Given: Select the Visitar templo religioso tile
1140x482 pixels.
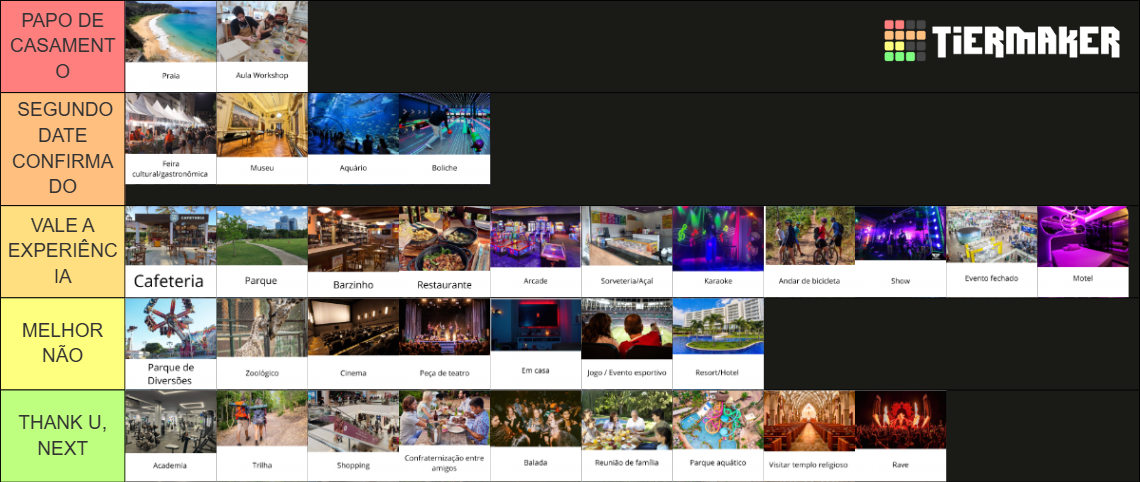Looking at the screenshot, I should [809, 435].
